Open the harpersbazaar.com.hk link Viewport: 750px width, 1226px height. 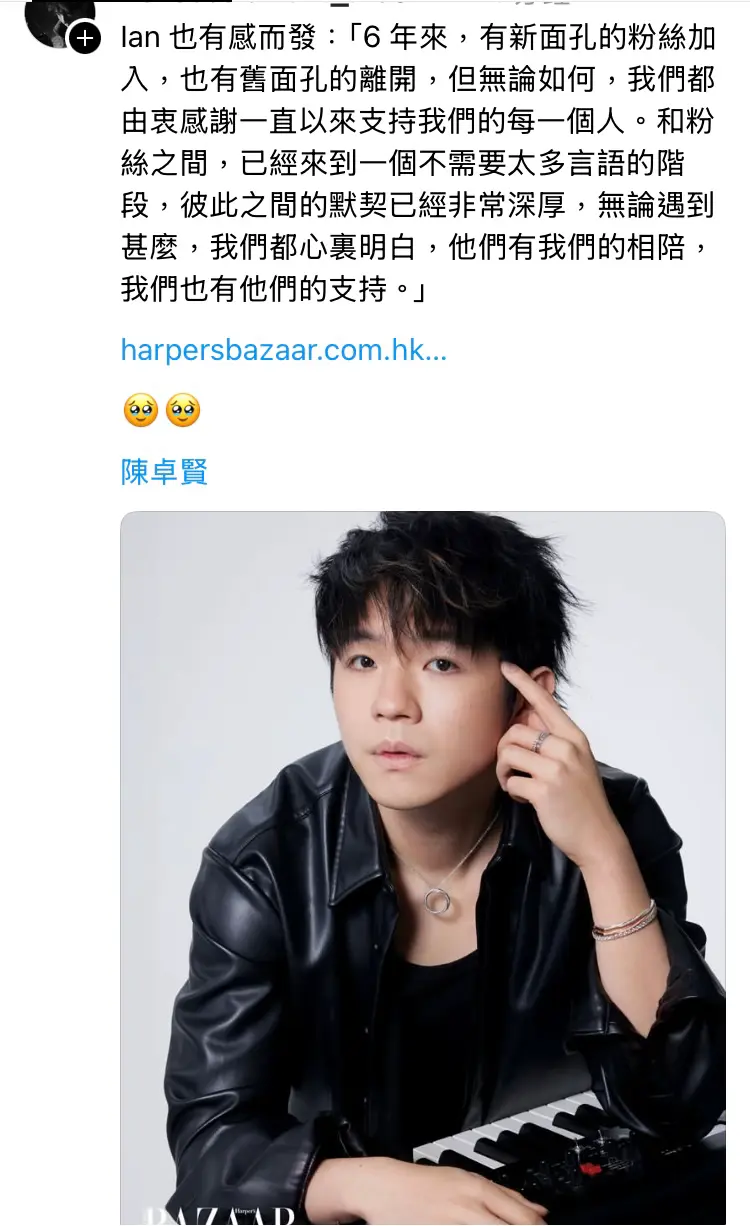tap(283, 350)
